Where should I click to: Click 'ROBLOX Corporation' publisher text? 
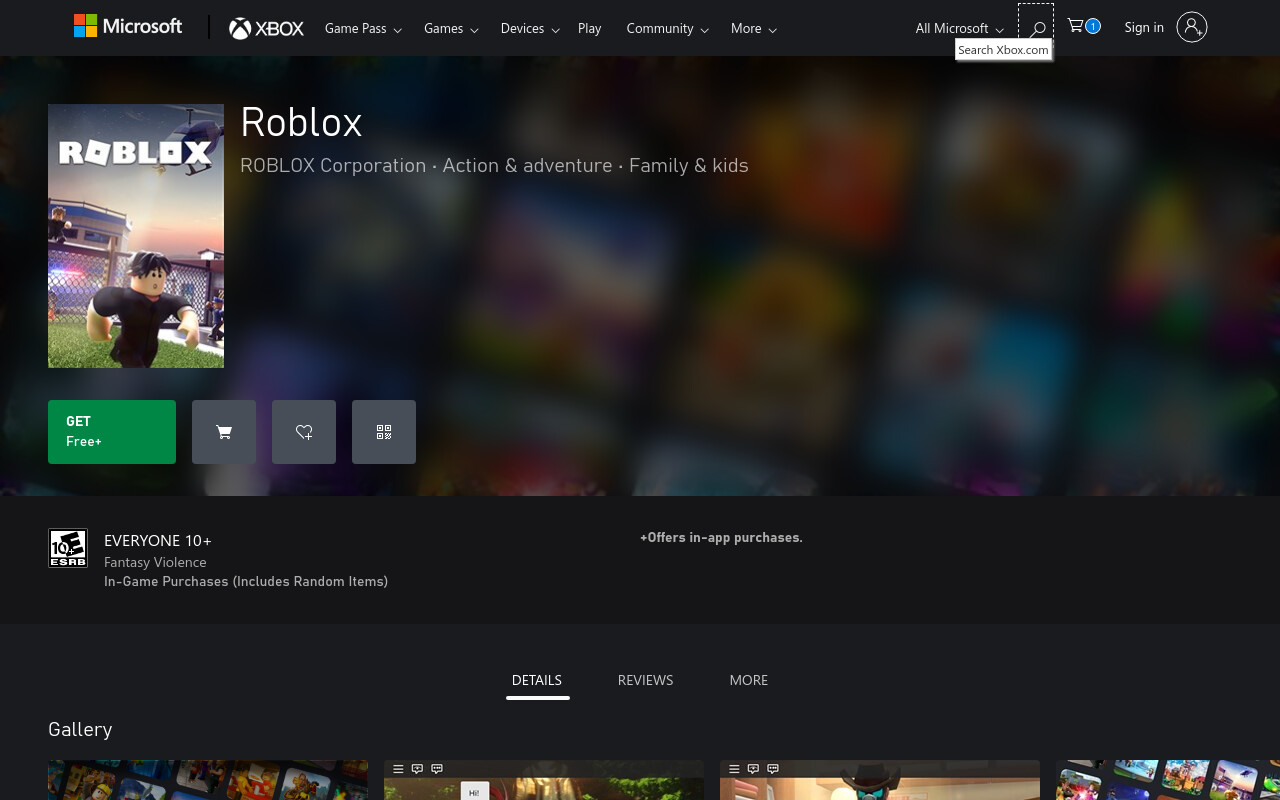[x=333, y=166]
